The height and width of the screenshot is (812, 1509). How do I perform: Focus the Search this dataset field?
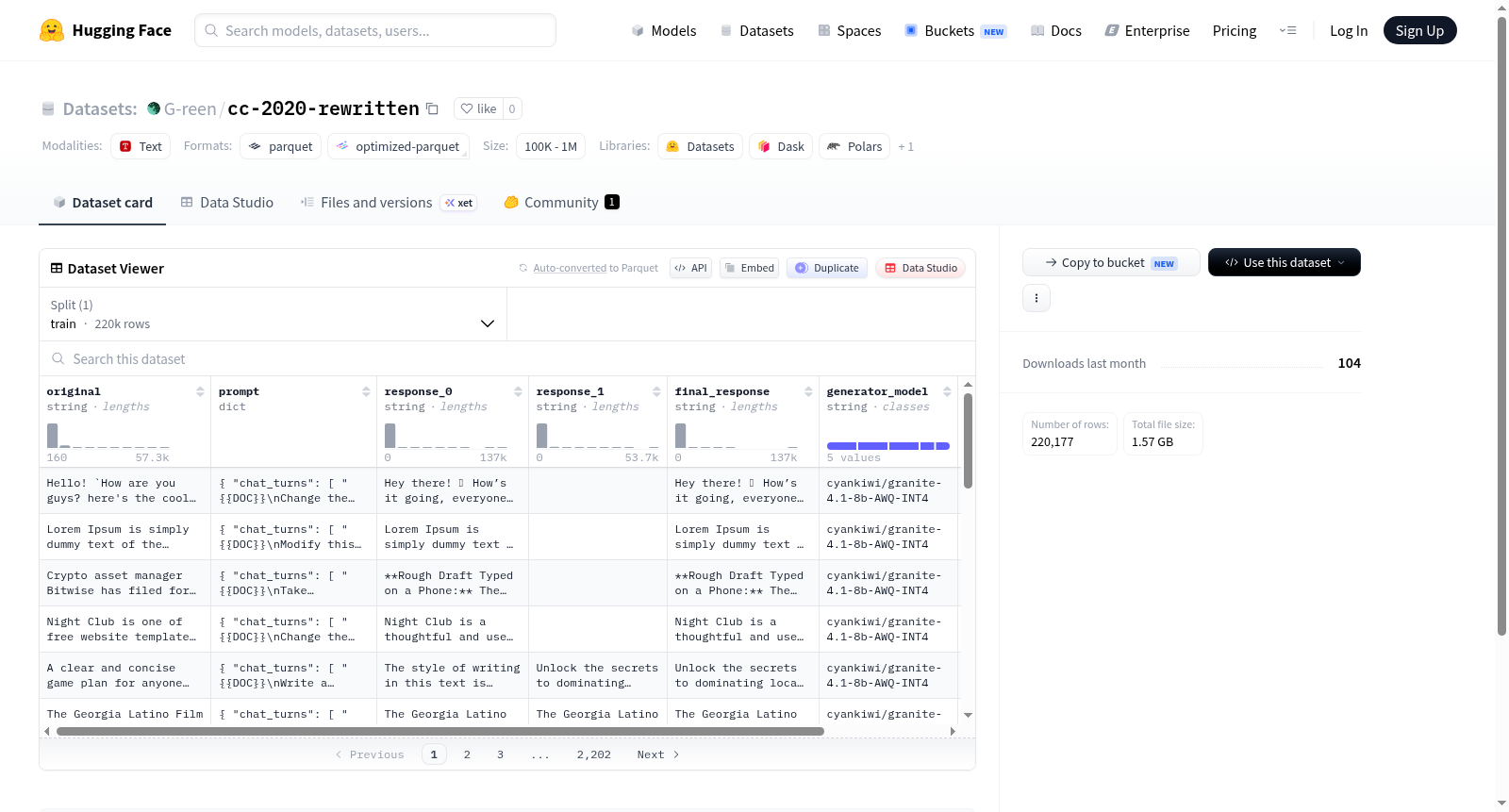[x=507, y=359]
